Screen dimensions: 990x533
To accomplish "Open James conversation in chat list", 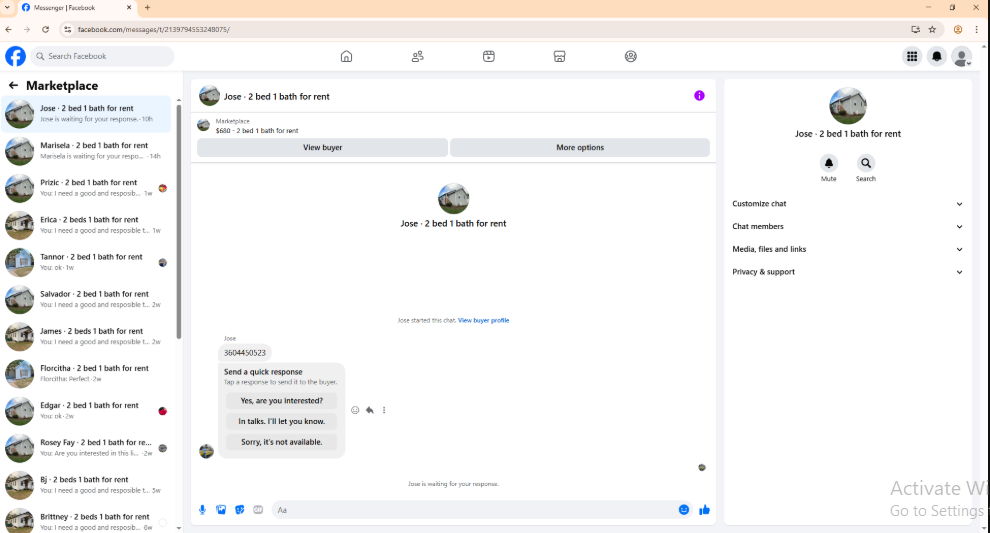I will pos(86,337).
